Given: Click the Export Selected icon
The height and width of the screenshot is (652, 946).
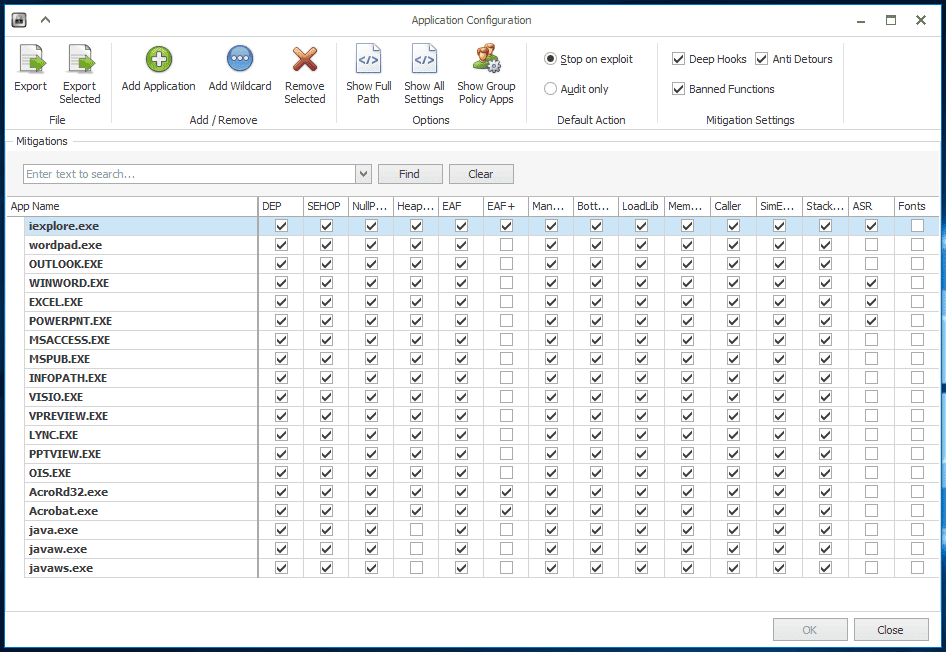Looking at the screenshot, I should click(x=81, y=59).
